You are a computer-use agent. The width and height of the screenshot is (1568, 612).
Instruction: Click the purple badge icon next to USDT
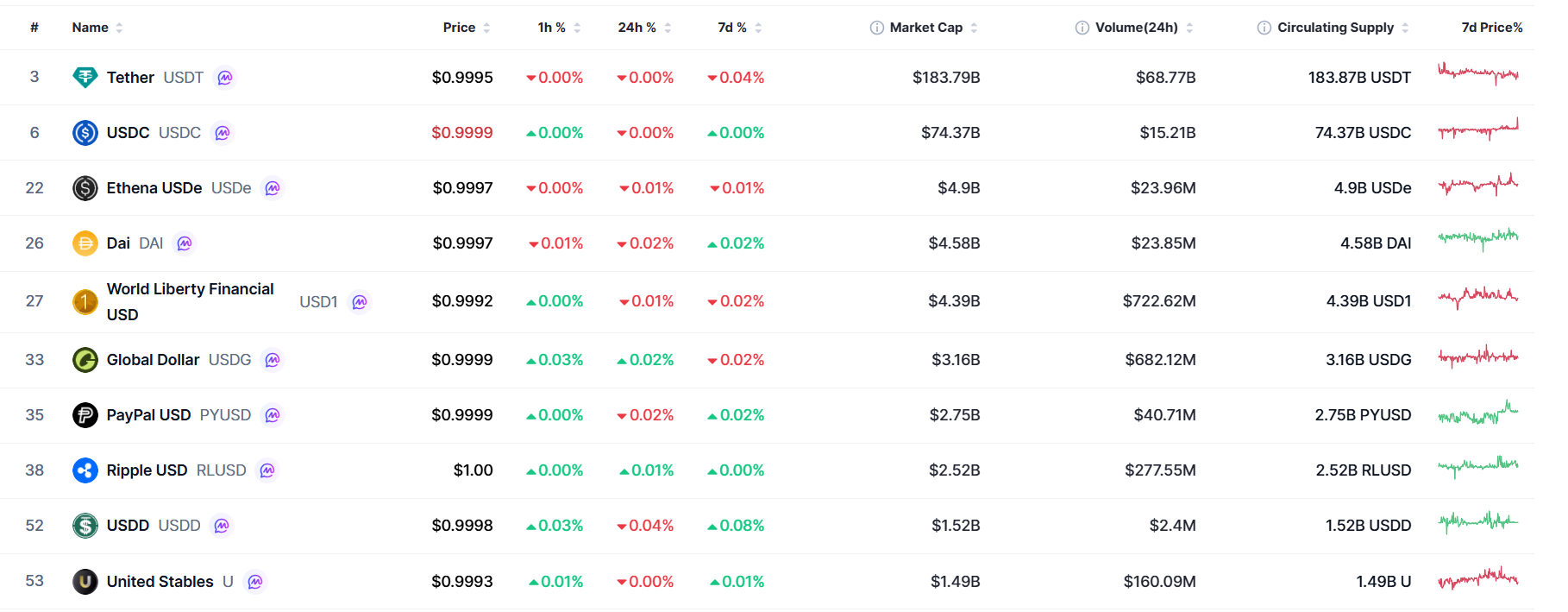pos(225,78)
